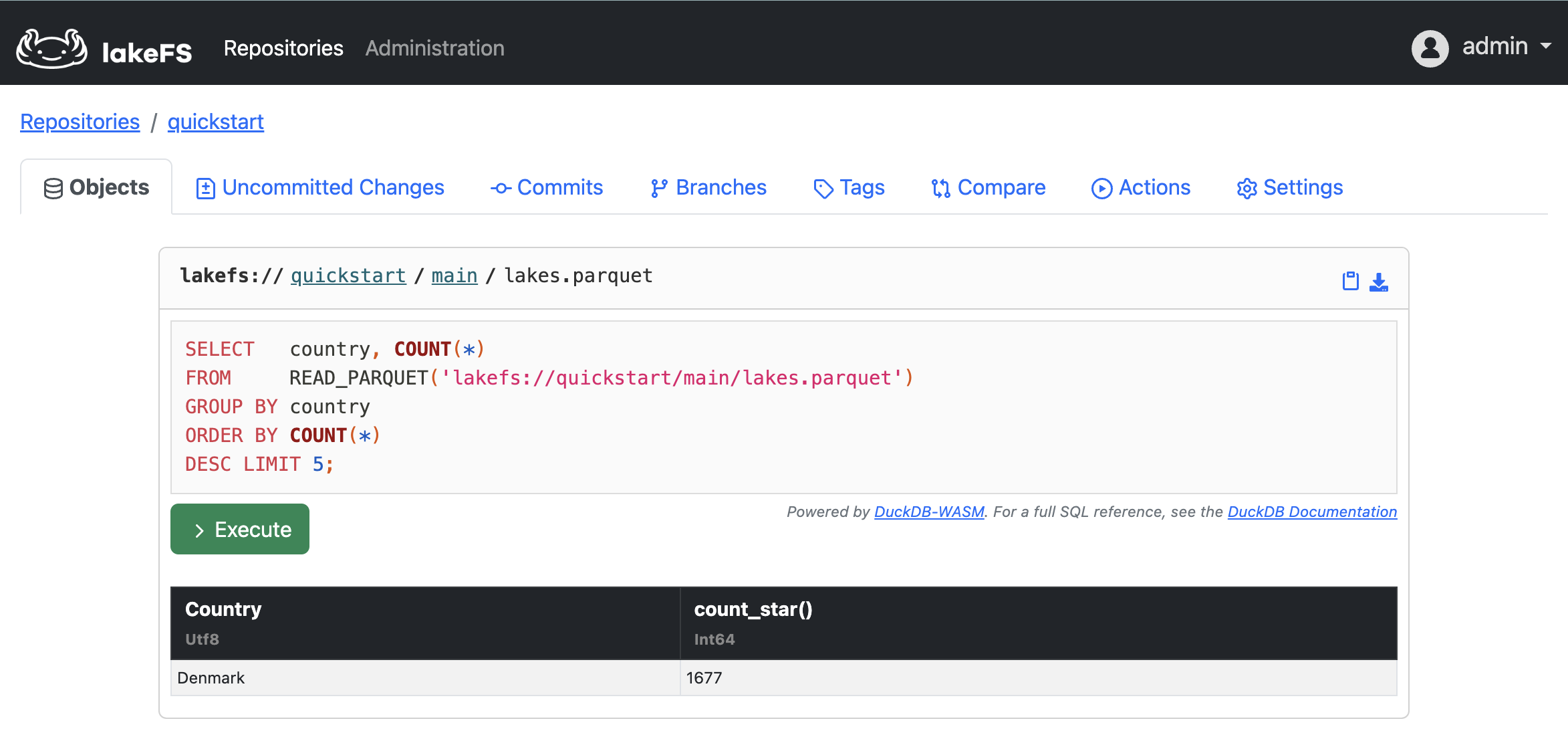Click the admin user avatar icon
Image resolution: width=1568 pixels, height=743 pixels.
pos(1429,47)
